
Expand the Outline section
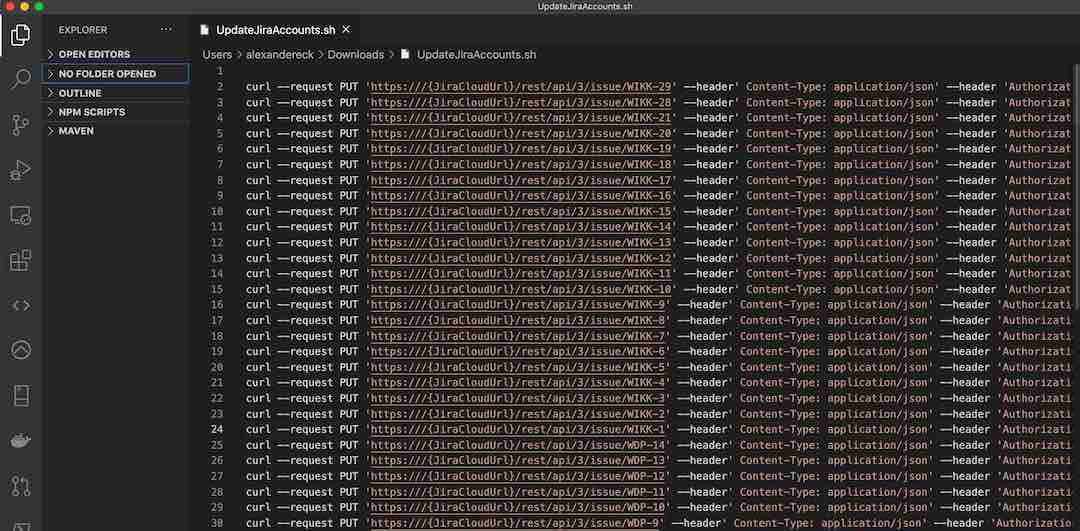pos(116,93)
